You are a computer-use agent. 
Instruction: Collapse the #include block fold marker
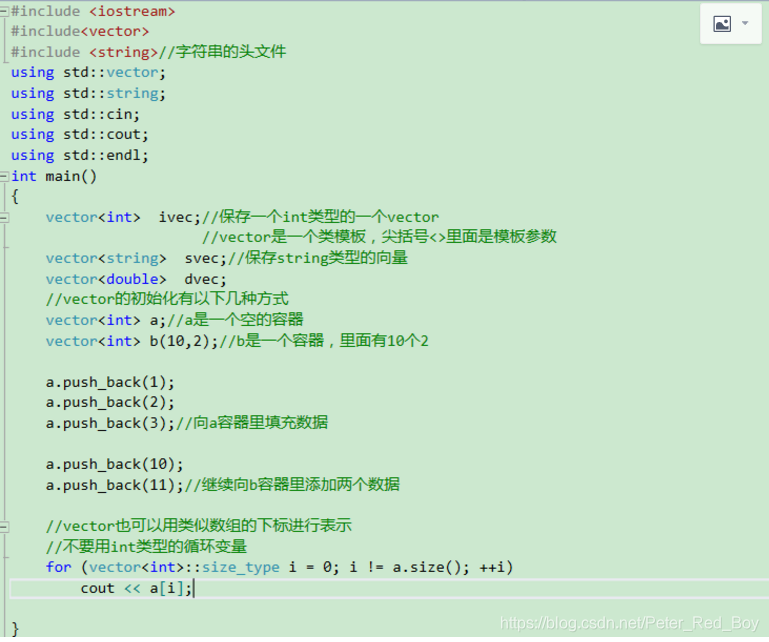(x=4, y=11)
